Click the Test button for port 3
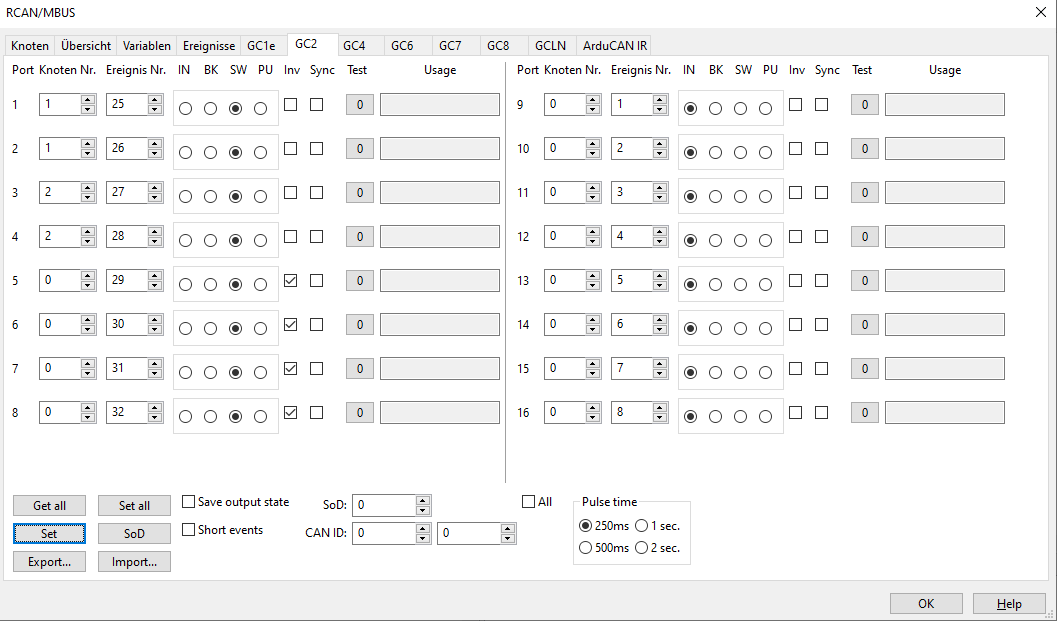Image resolution: width=1057 pixels, height=621 pixels. tap(360, 193)
